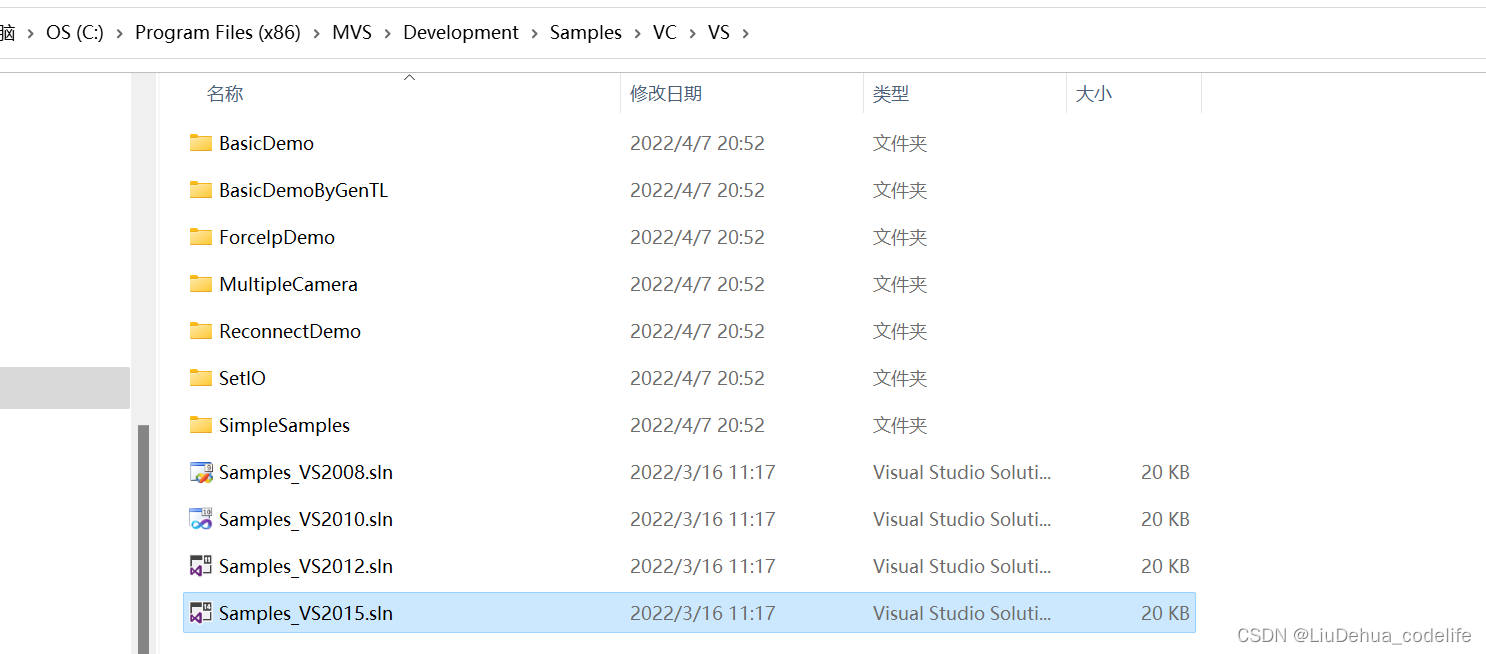Viewport: 1486px width, 654px height.
Task: Sort by the 类型 column header
Action: pos(891,94)
